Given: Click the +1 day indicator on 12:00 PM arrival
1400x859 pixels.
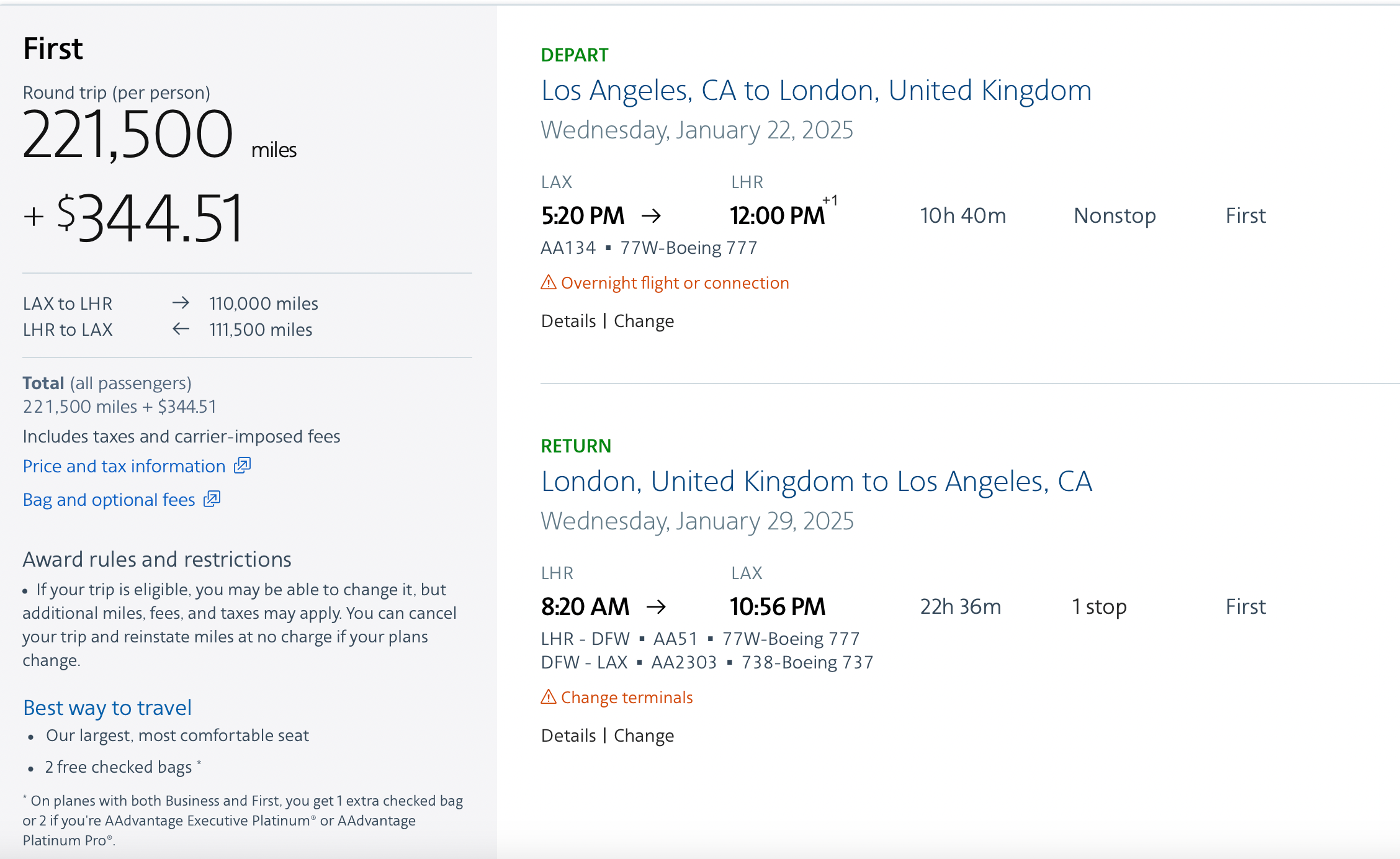Looking at the screenshot, I should pyautogui.click(x=830, y=200).
